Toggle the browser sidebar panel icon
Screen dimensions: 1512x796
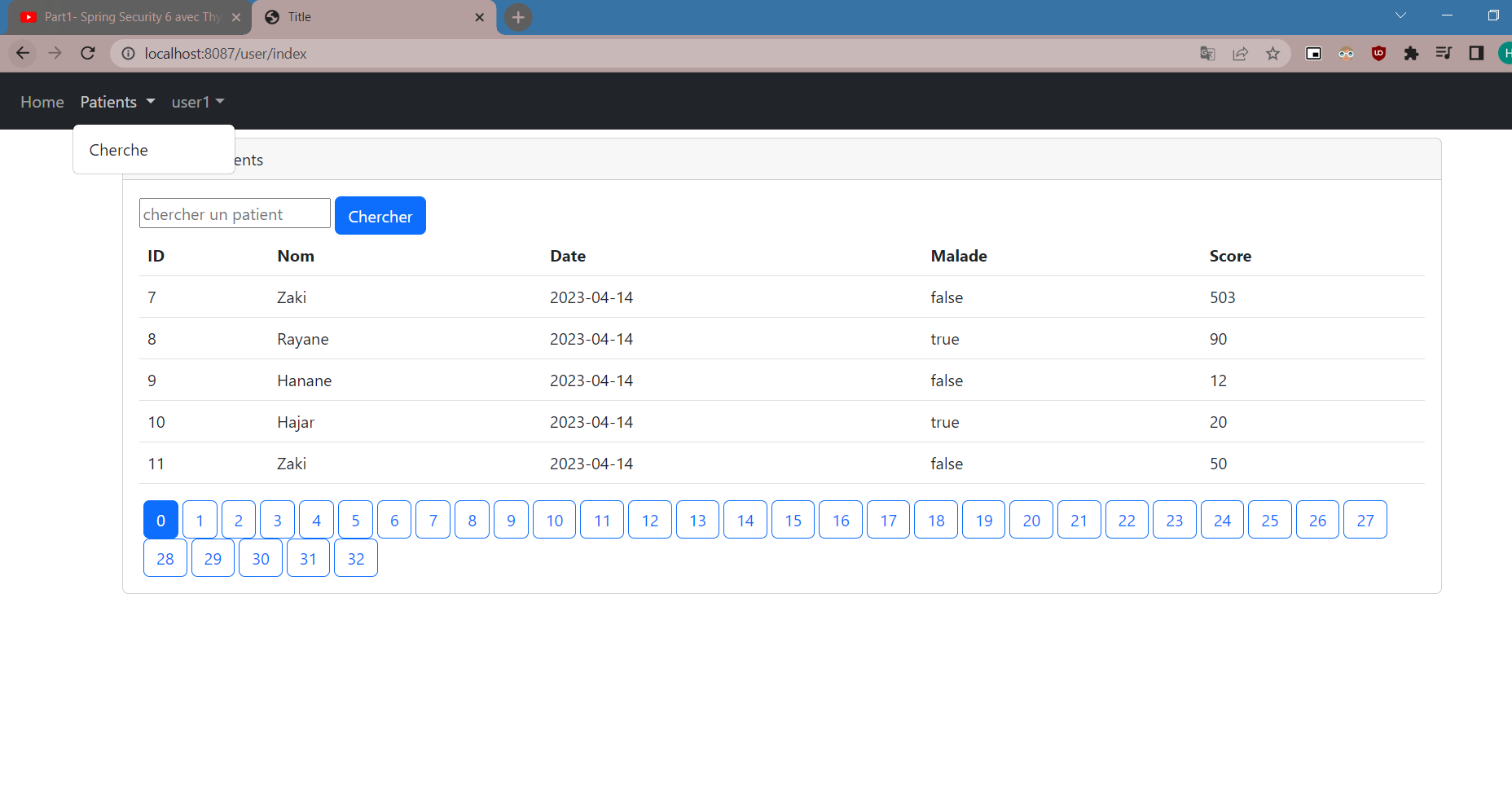point(1476,53)
